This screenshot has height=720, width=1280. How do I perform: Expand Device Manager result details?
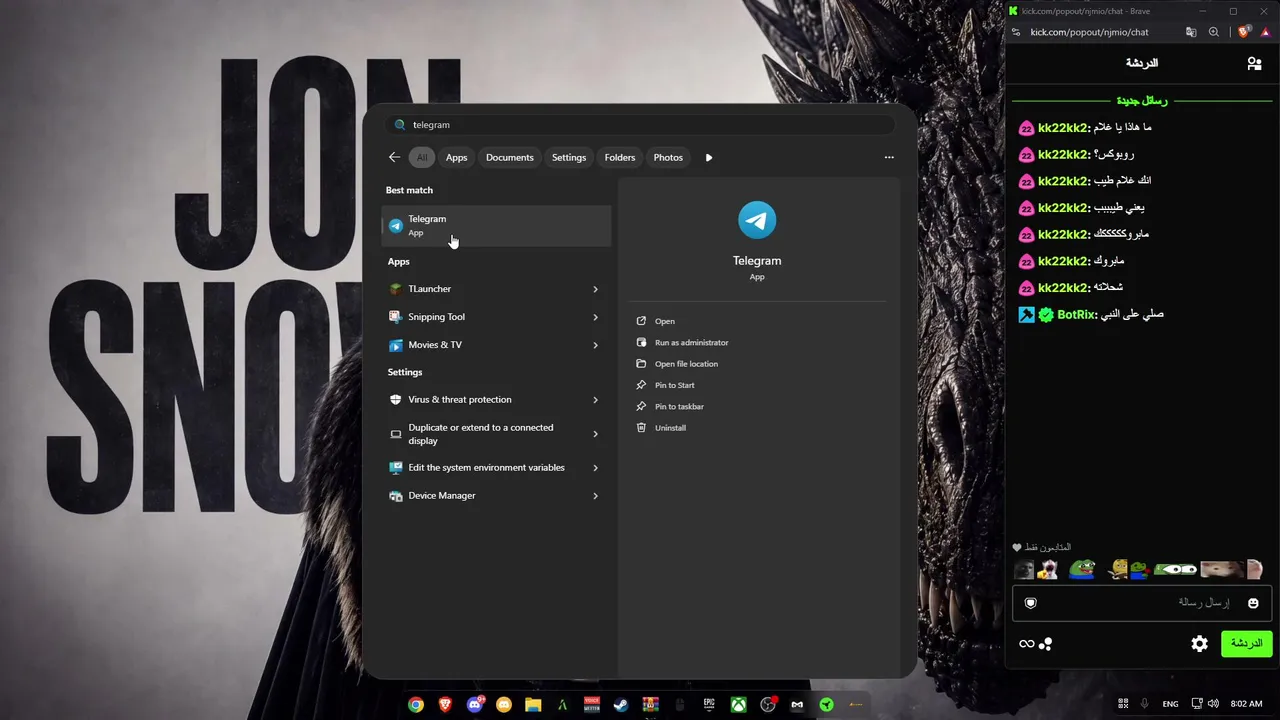coord(595,496)
